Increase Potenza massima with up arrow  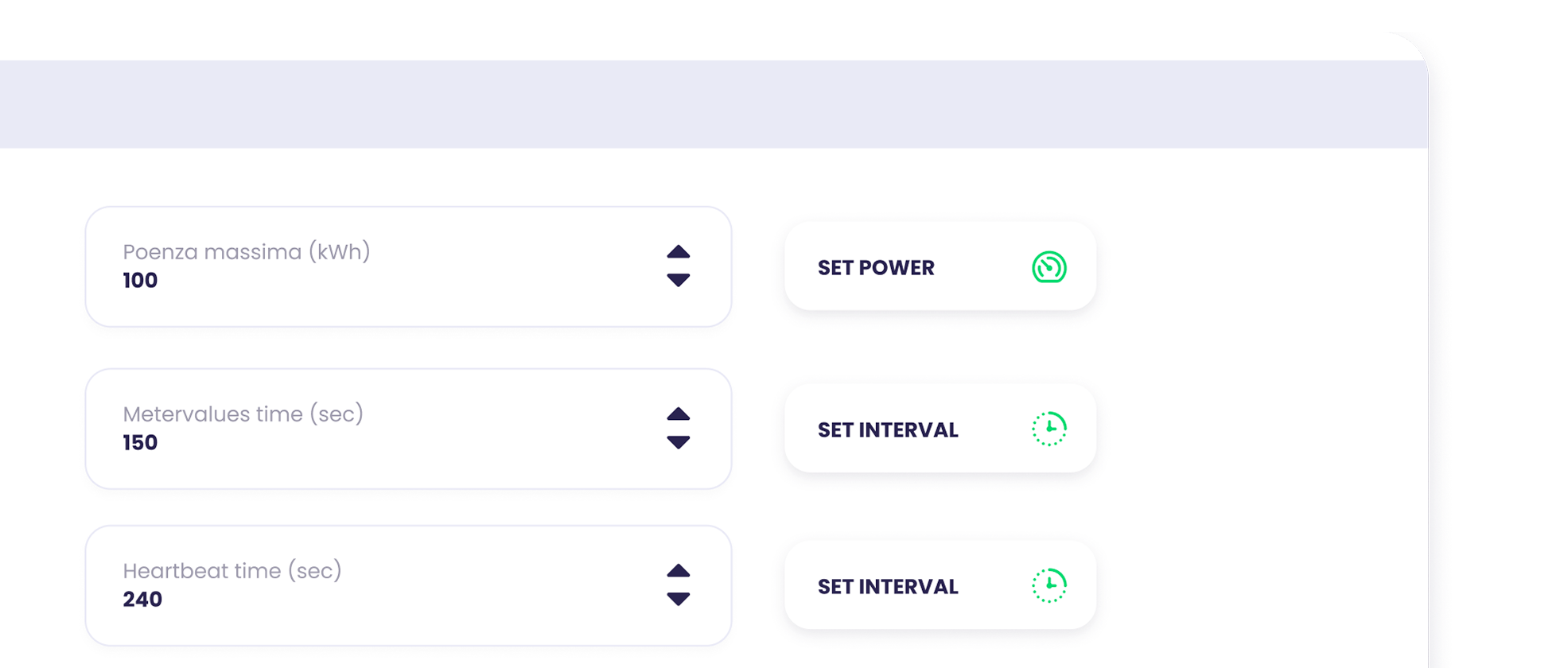[678, 252]
